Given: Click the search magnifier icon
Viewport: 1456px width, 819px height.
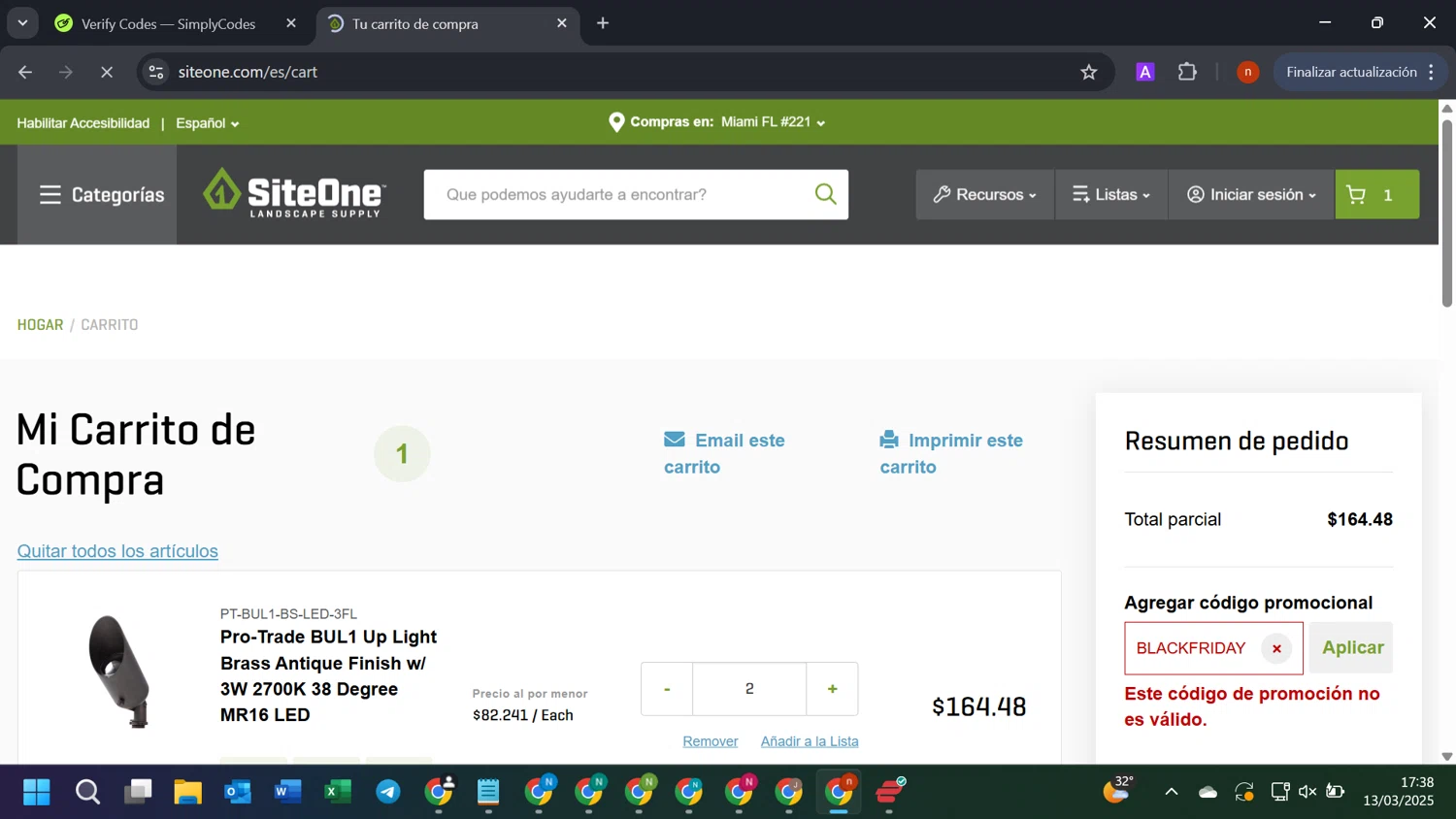Looking at the screenshot, I should pyautogui.click(x=825, y=194).
